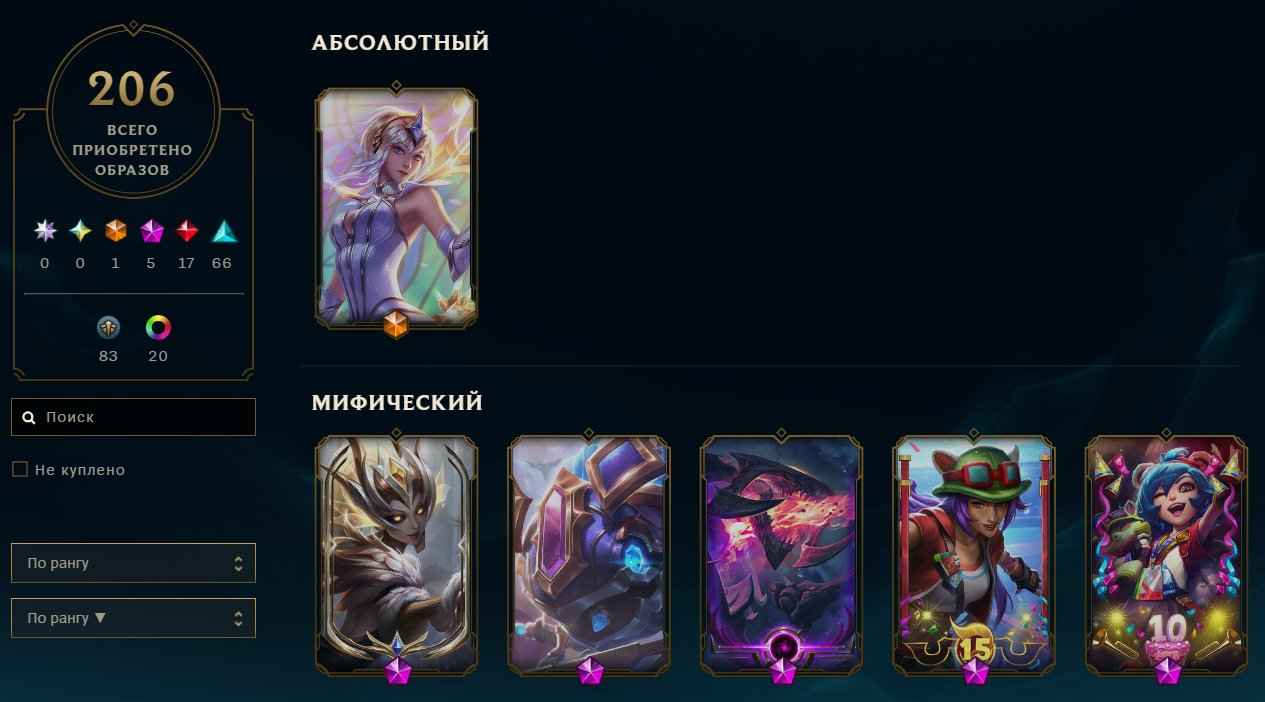1265x702 pixels.
Task: Click the green-yellow star gem icon
Action: pos(80,232)
